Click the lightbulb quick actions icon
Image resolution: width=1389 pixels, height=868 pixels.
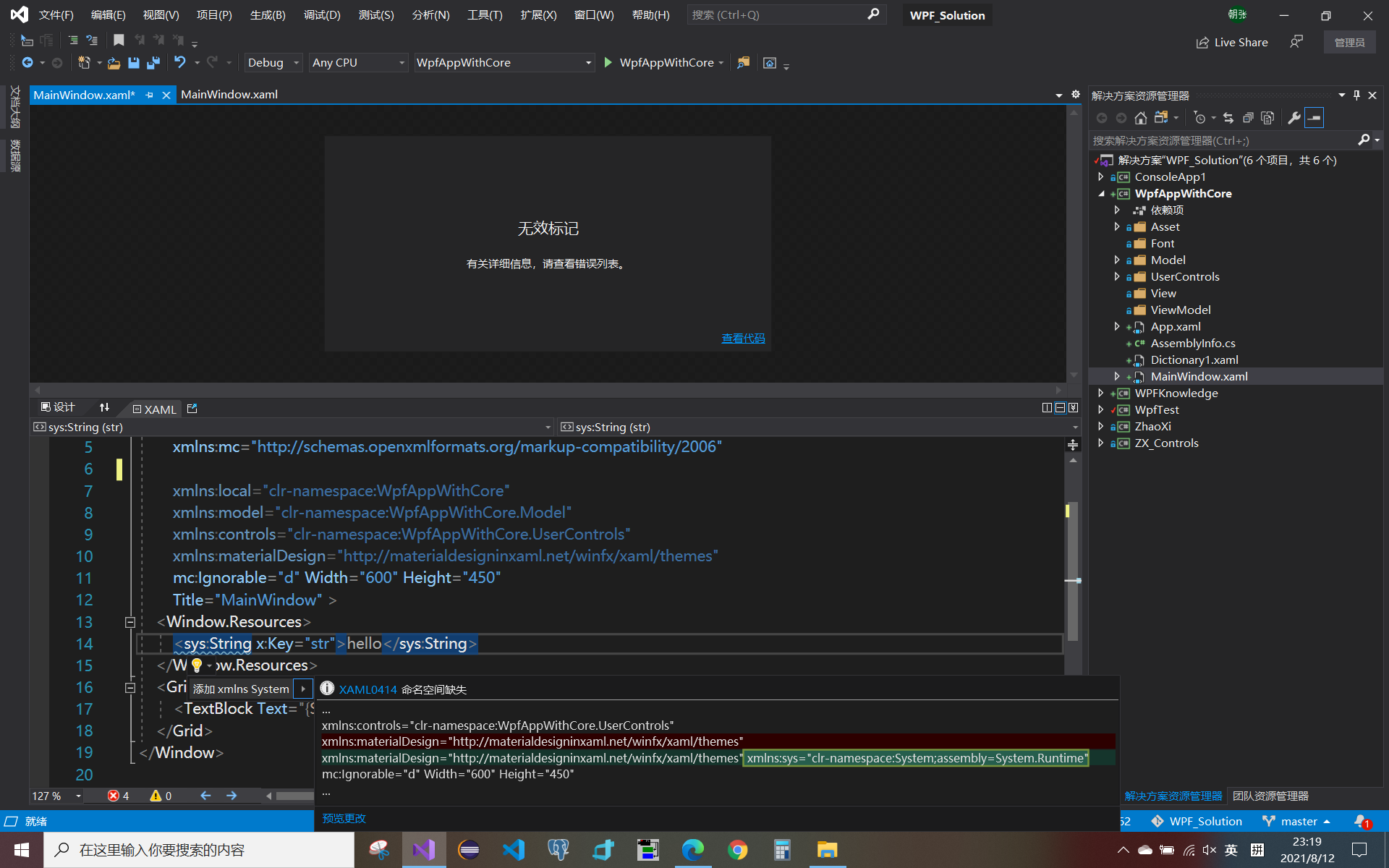[197, 665]
